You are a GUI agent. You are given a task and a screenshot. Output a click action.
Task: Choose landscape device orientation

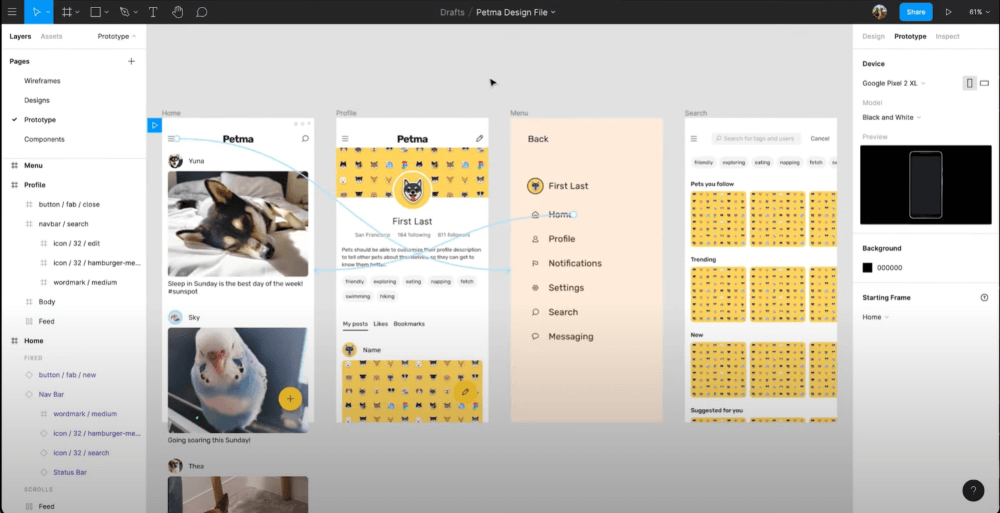[984, 83]
